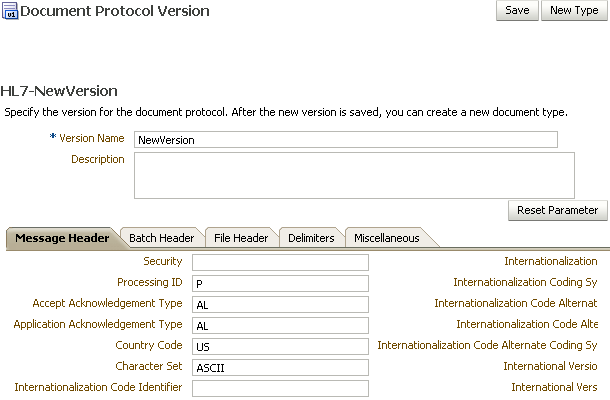Focus the Version Name field
The width and height of the screenshot is (610, 400).
[x=346, y=140]
